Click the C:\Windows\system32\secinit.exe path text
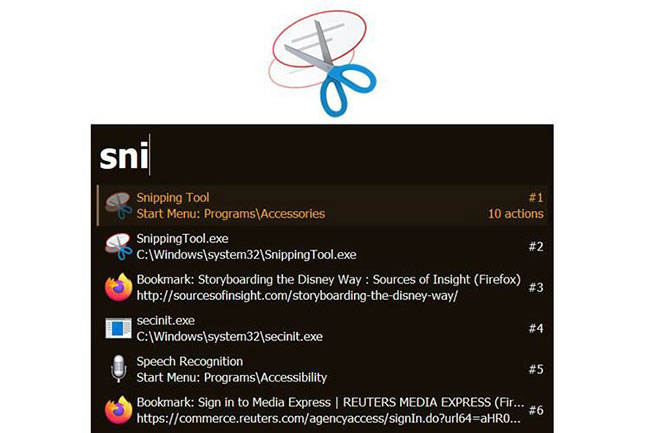The width and height of the screenshot is (650, 433). [x=230, y=336]
